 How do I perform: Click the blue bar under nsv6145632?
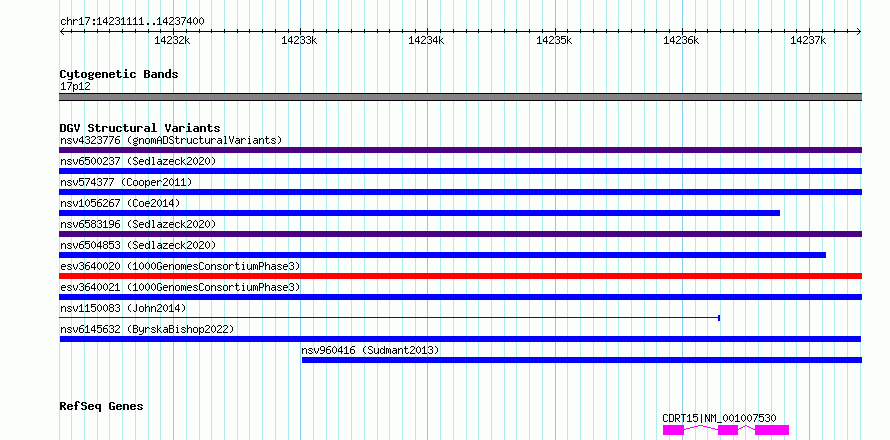(460, 339)
